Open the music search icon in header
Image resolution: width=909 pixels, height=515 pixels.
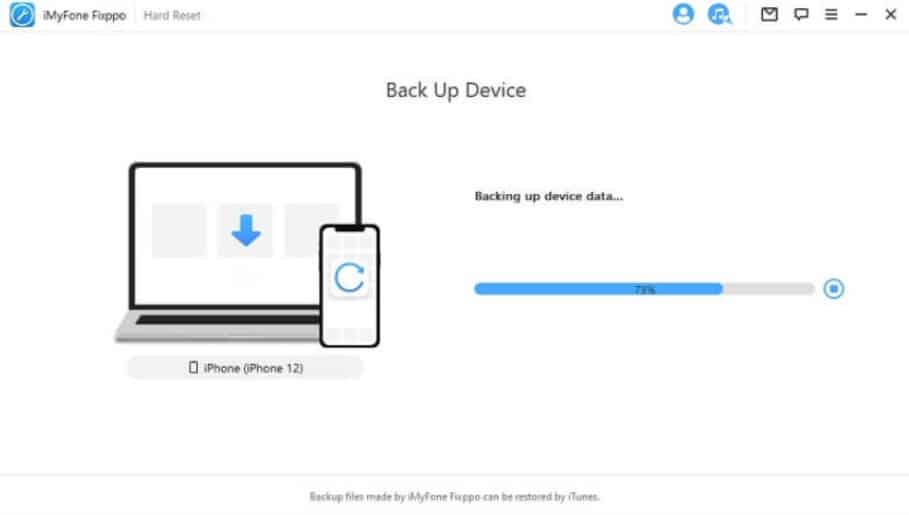point(719,14)
